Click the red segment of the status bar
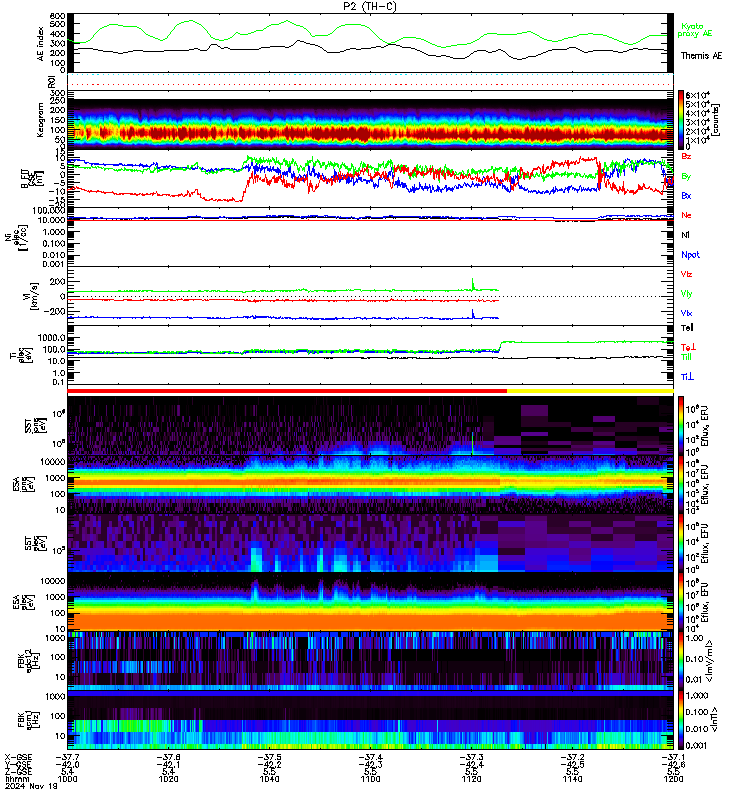The width and height of the screenshot is (750, 800). pyautogui.click(x=287, y=391)
